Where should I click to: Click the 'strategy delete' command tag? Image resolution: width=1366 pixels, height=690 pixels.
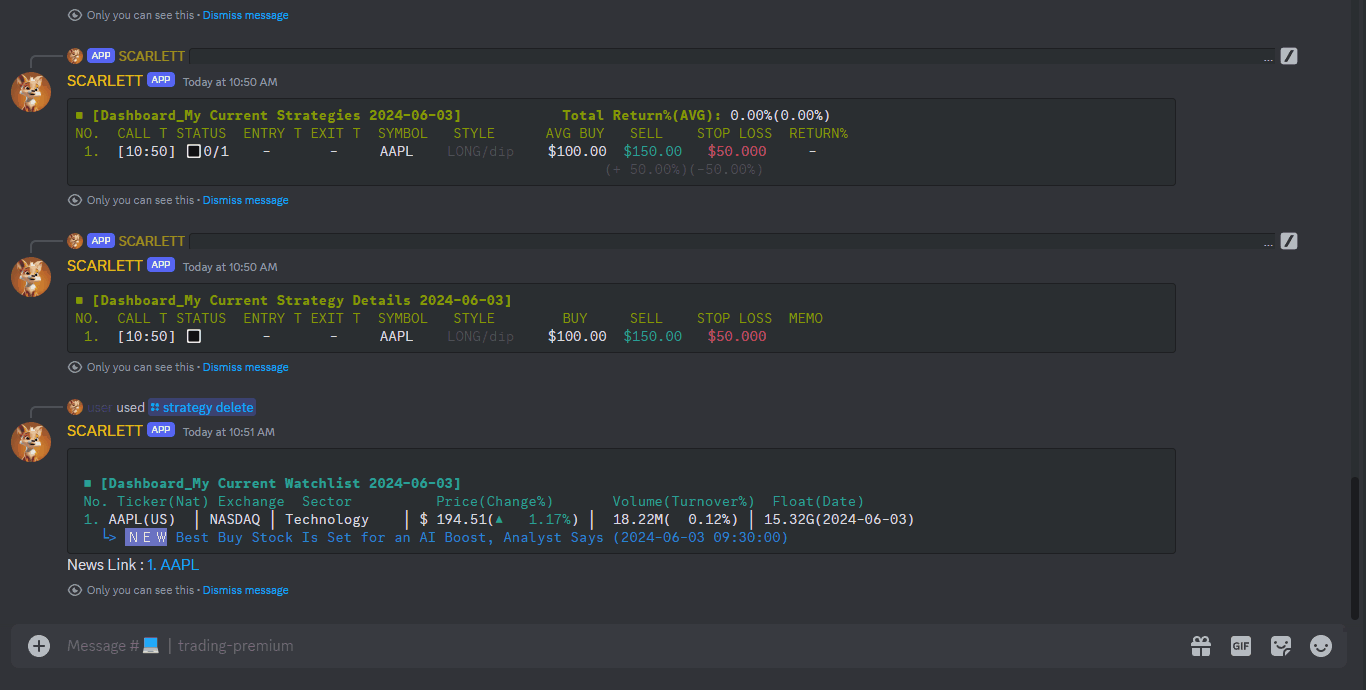(x=202, y=407)
